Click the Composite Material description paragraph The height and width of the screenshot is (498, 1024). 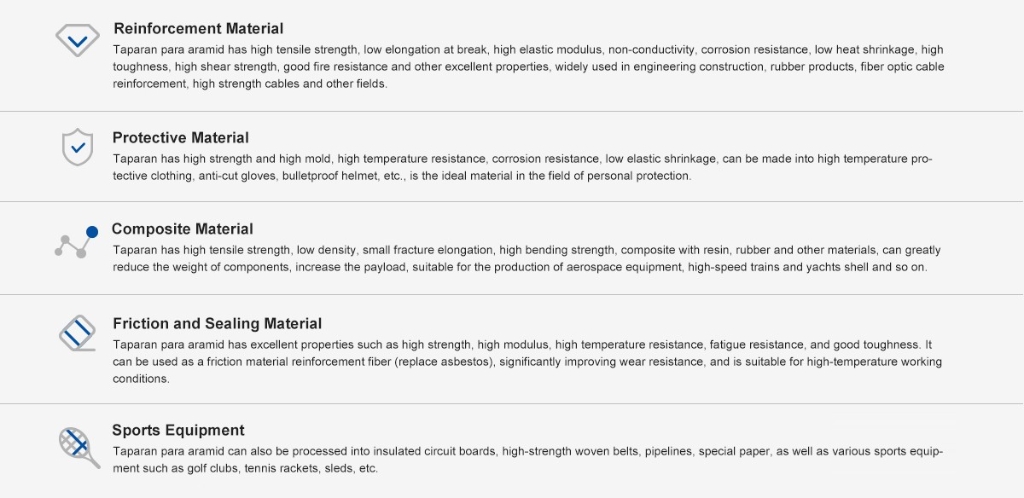coord(526,259)
